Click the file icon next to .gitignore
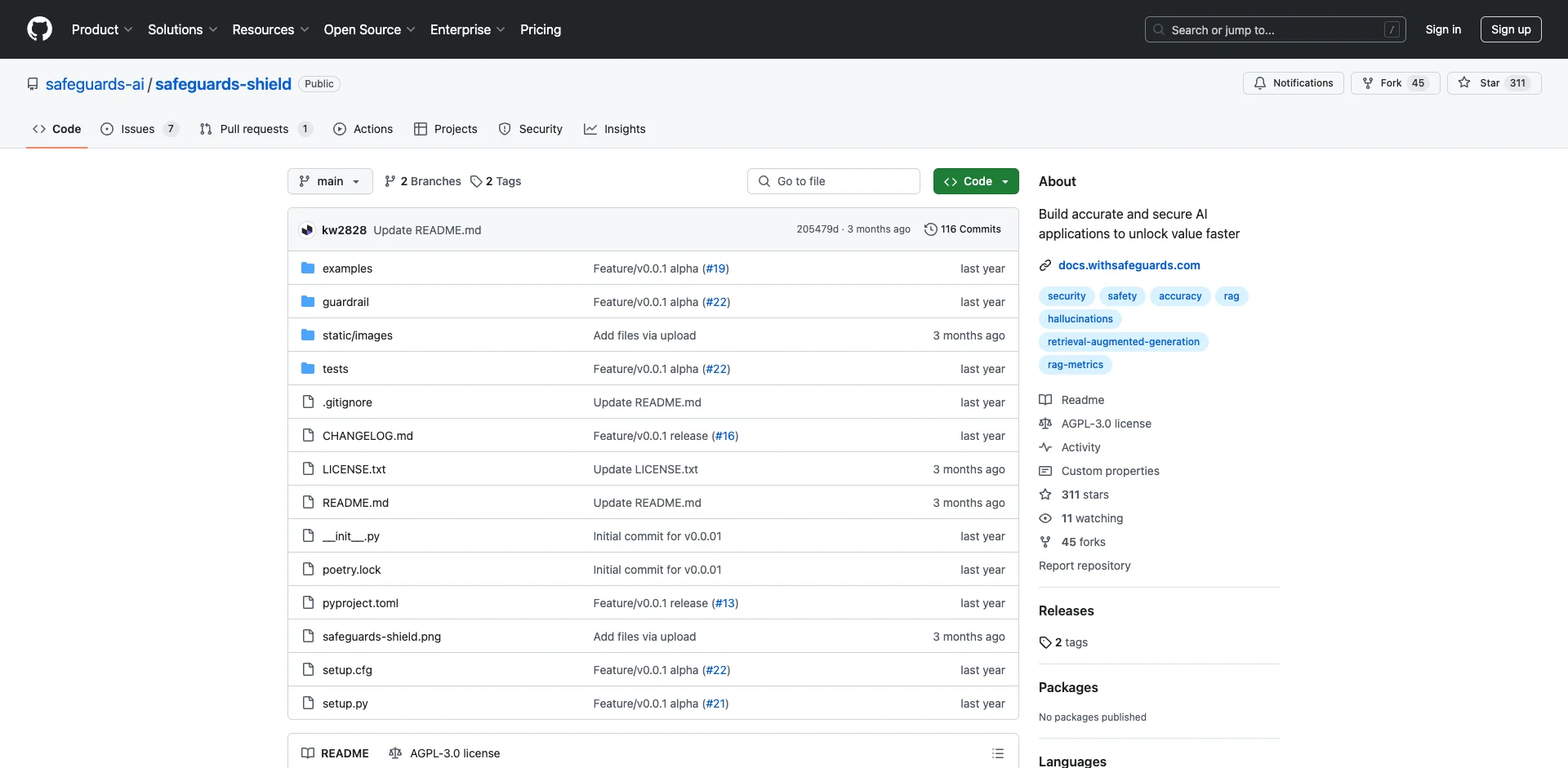Screen dimensions: 1568x768 point(308,402)
